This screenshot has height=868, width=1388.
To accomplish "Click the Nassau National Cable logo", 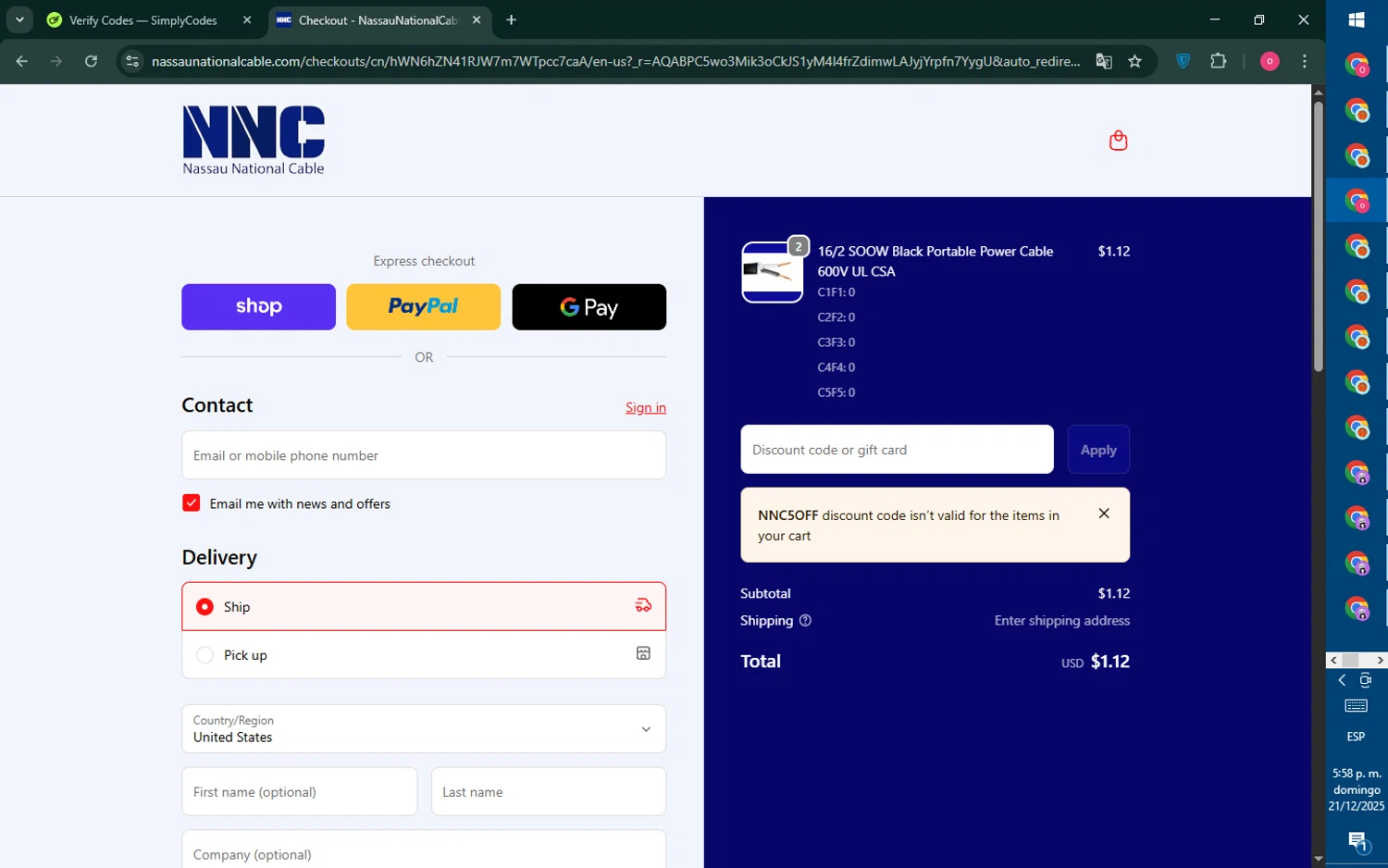I will pyautogui.click(x=254, y=140).
